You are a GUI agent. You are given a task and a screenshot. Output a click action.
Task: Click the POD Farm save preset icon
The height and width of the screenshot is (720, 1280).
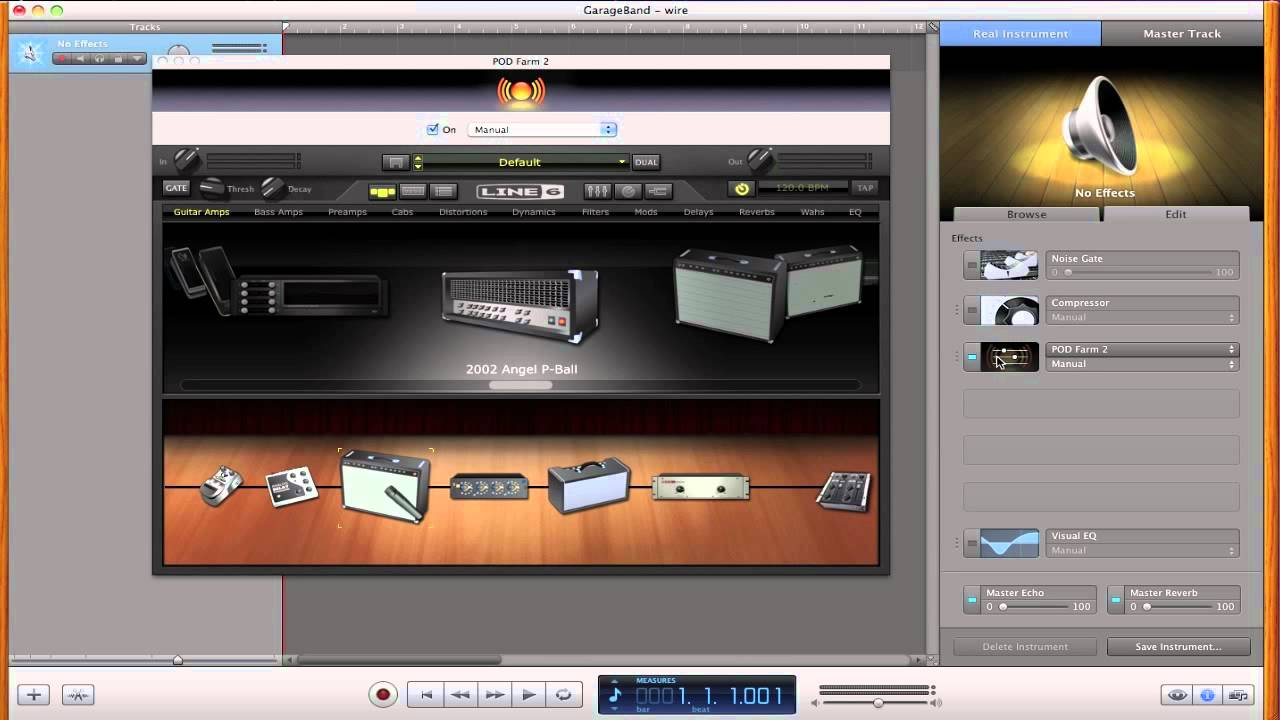click(x=396, y=162)
